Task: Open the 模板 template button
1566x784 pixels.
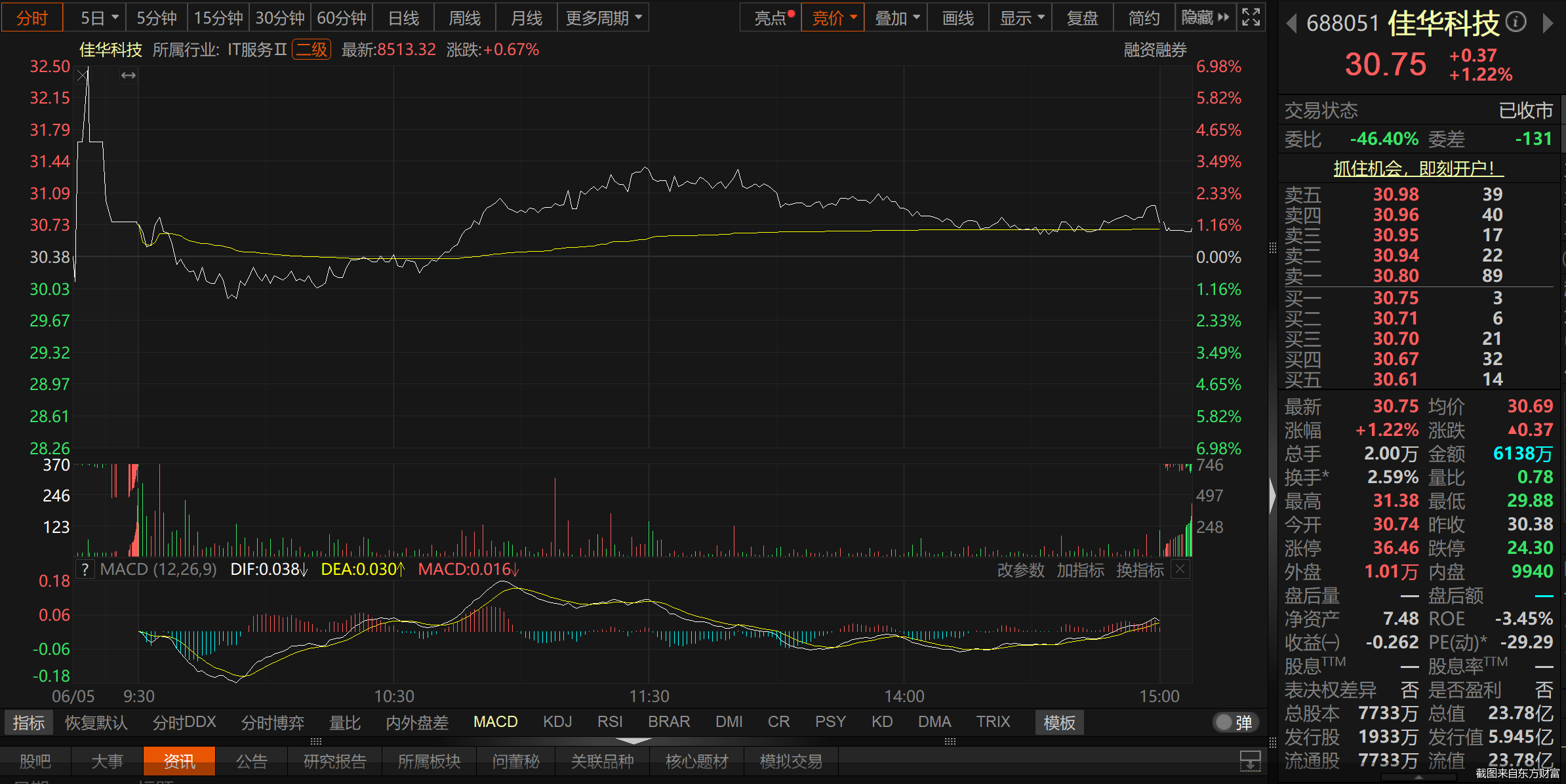Action: point(1059,722)
